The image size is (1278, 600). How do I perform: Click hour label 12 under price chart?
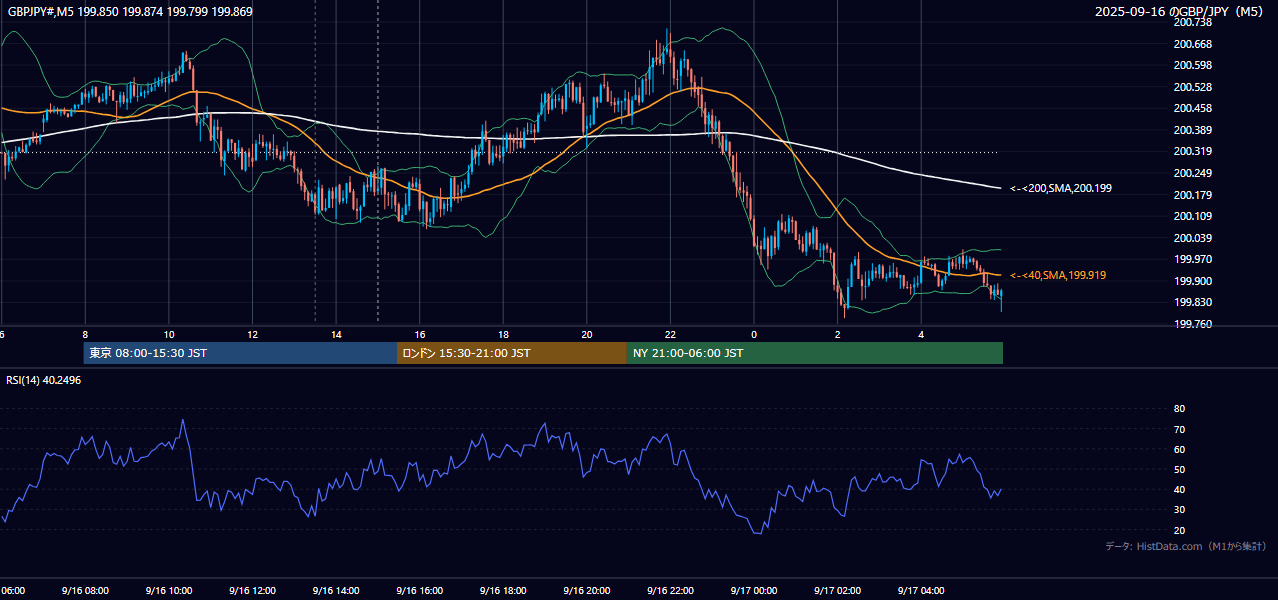click(252, 334)
